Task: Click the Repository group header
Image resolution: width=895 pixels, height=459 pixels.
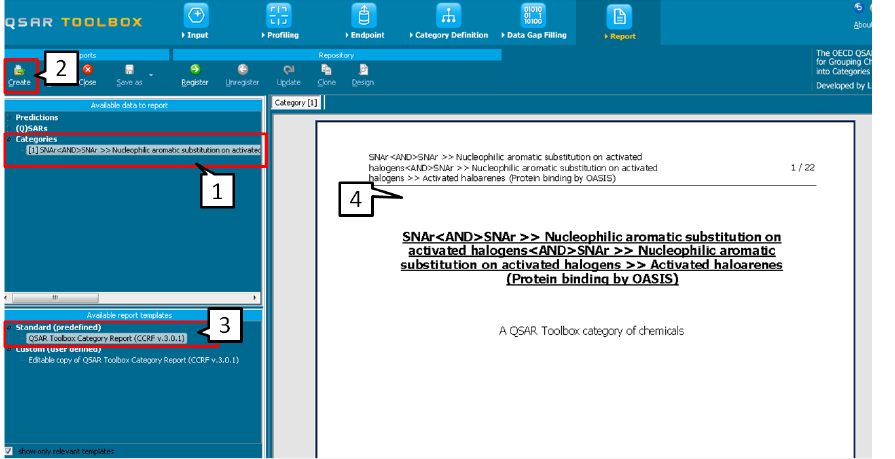Action: 336,55
